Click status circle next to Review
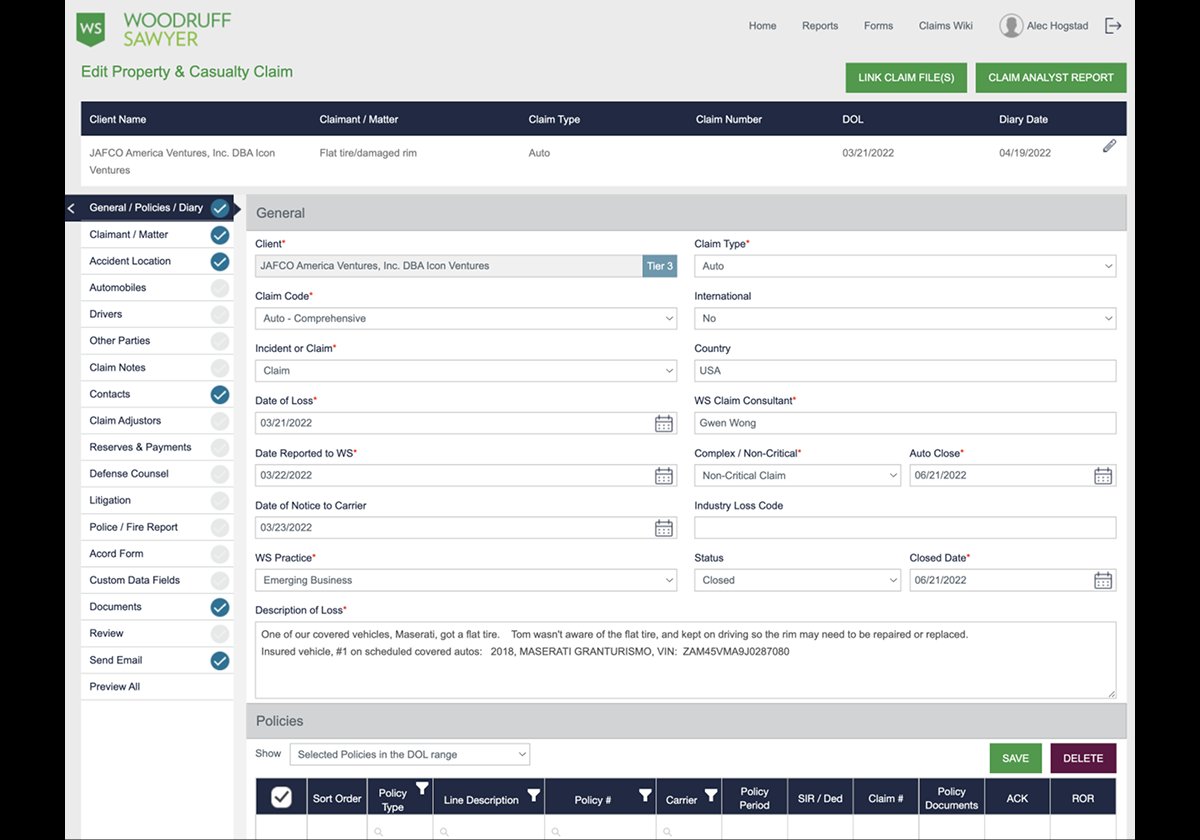 220,633
